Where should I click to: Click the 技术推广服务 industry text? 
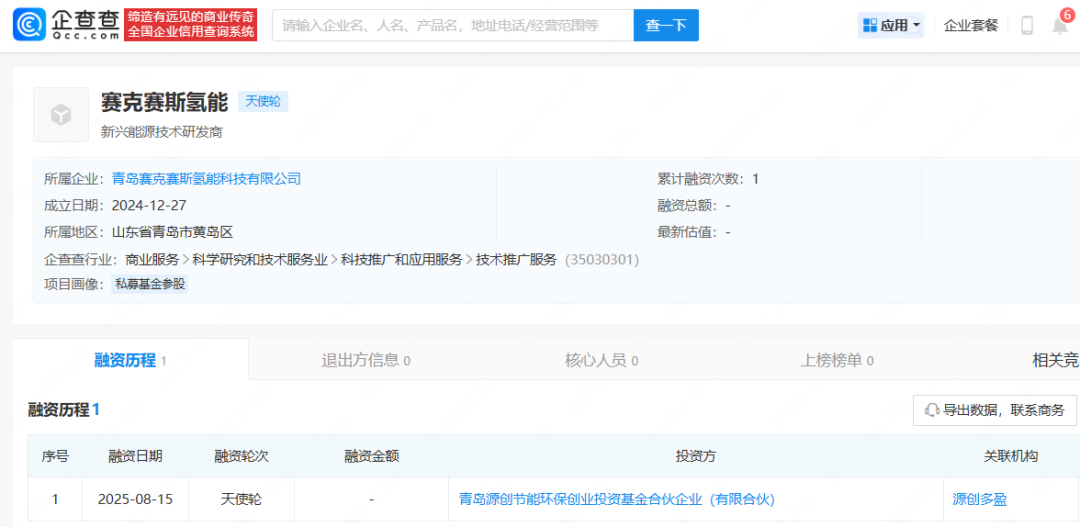click(516, 260)
